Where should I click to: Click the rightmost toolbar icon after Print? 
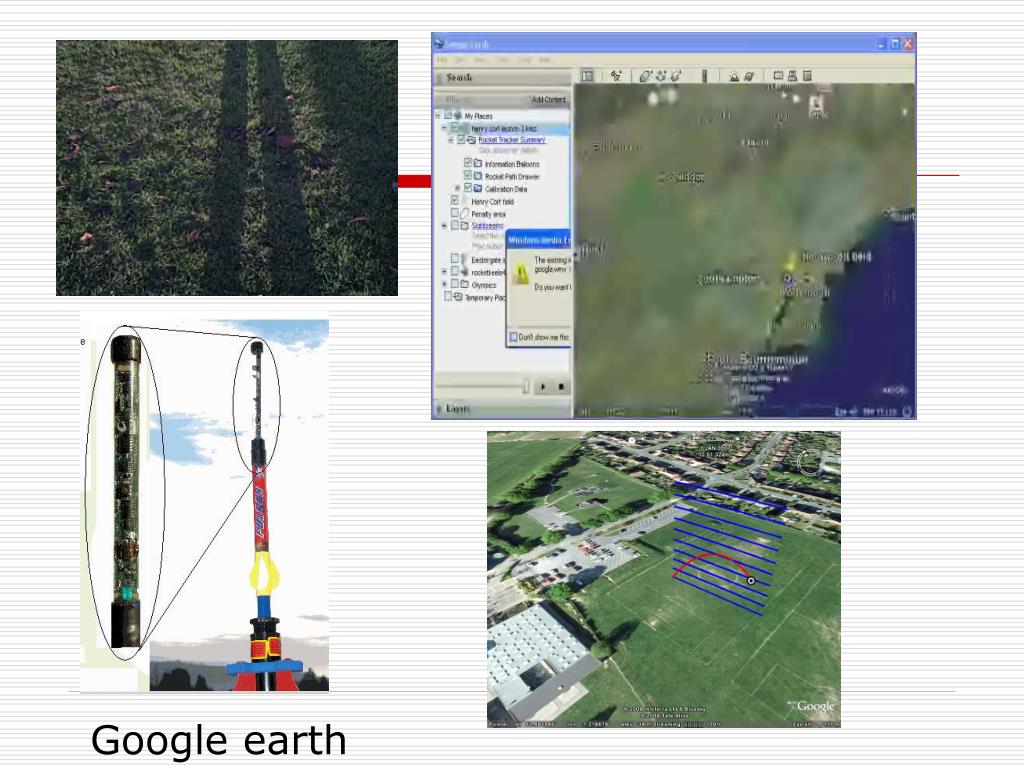tap(807, 76)
